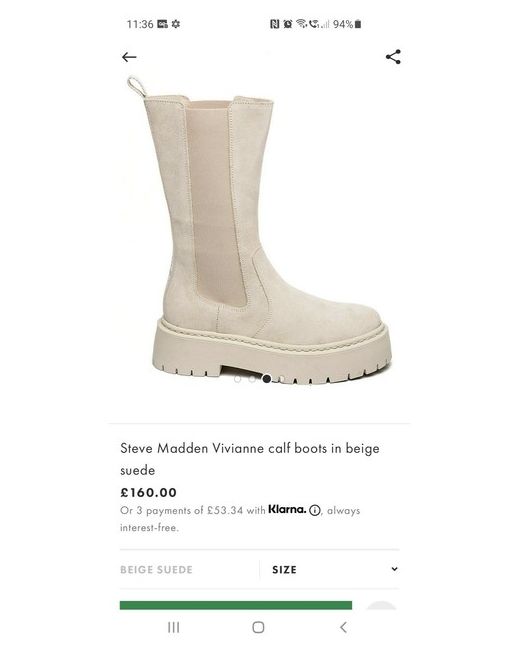Viewport: 520px width, 650px height.
Task: Tap the battery status icon
Action: (x=358, y=24)
